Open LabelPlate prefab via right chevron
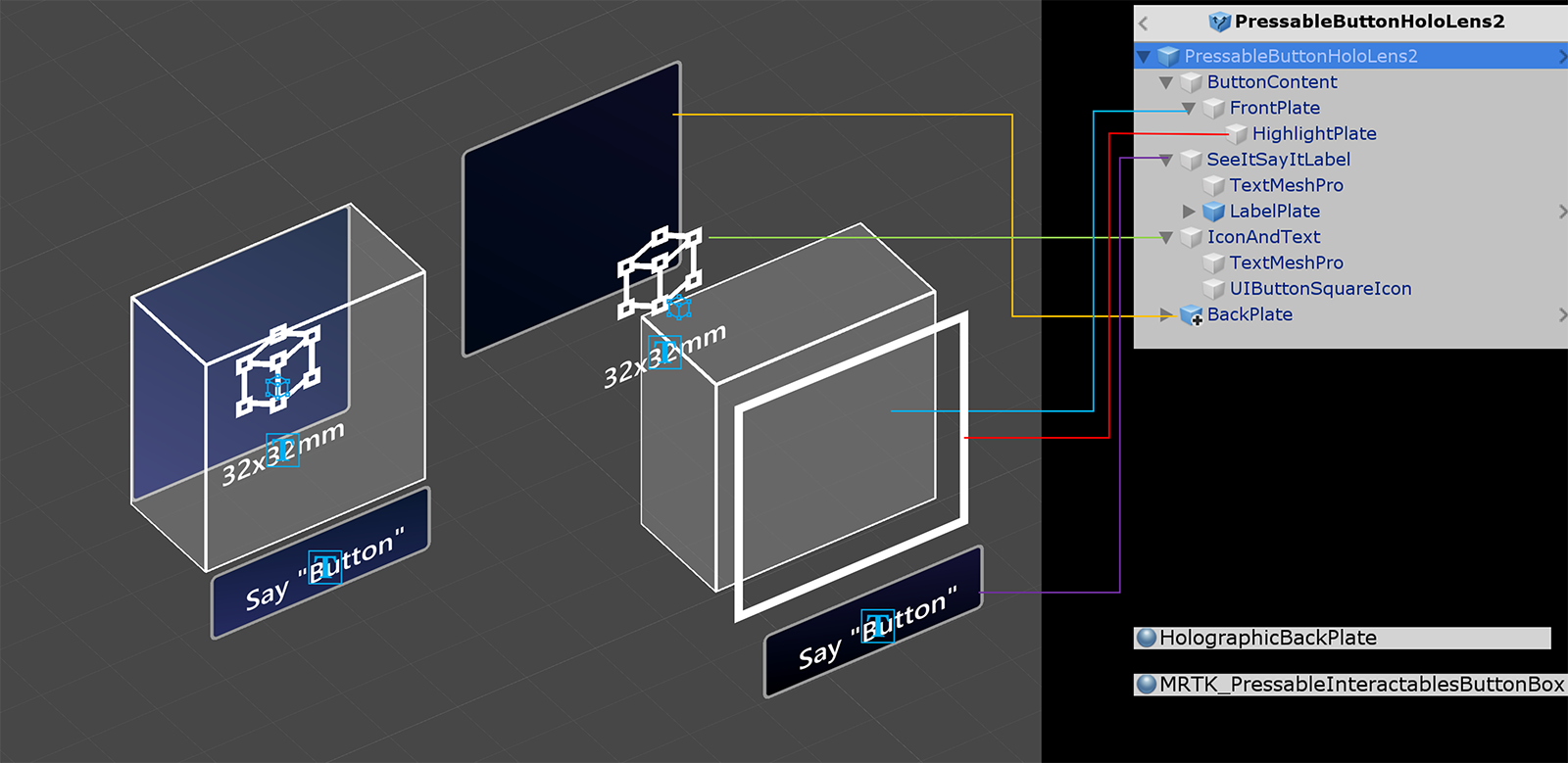This screenshot has height=763, width=1568. point(1562,212)
